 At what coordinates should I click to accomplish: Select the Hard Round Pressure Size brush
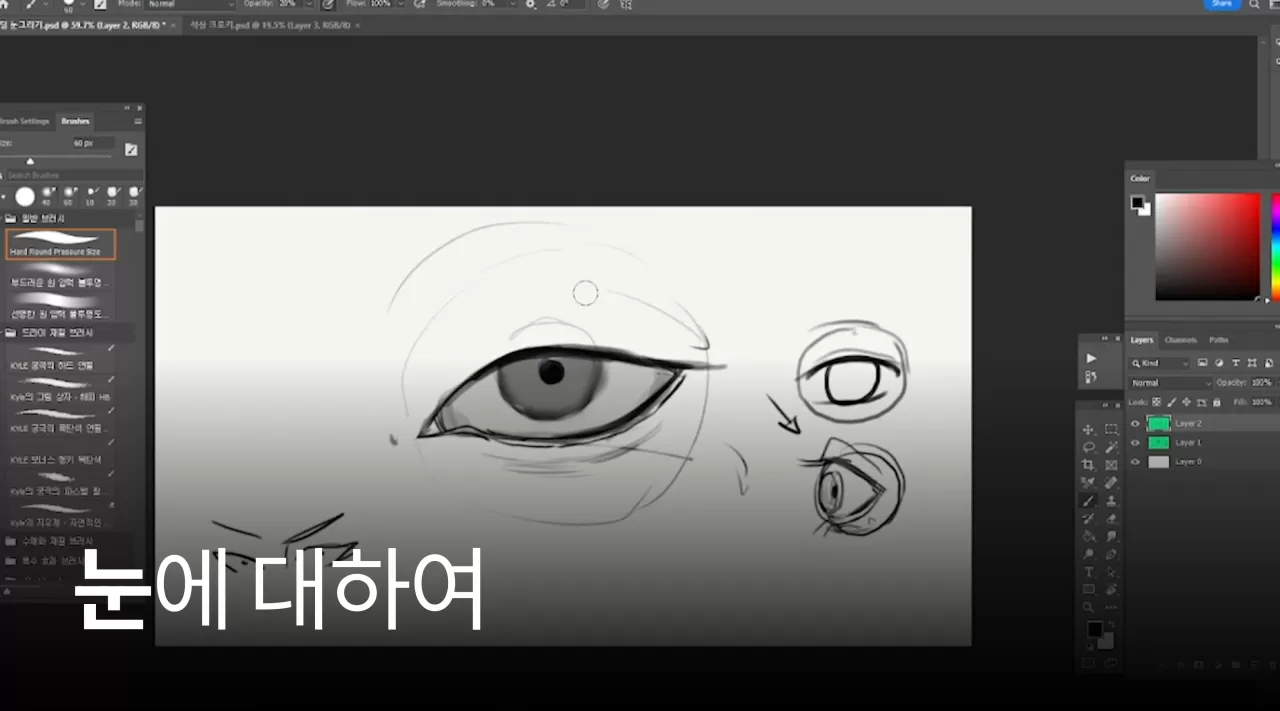(x=60, y=244)
